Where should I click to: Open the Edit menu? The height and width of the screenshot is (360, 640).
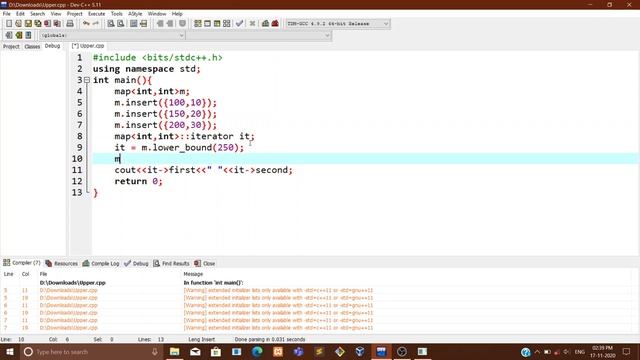(x=20, y=14)
